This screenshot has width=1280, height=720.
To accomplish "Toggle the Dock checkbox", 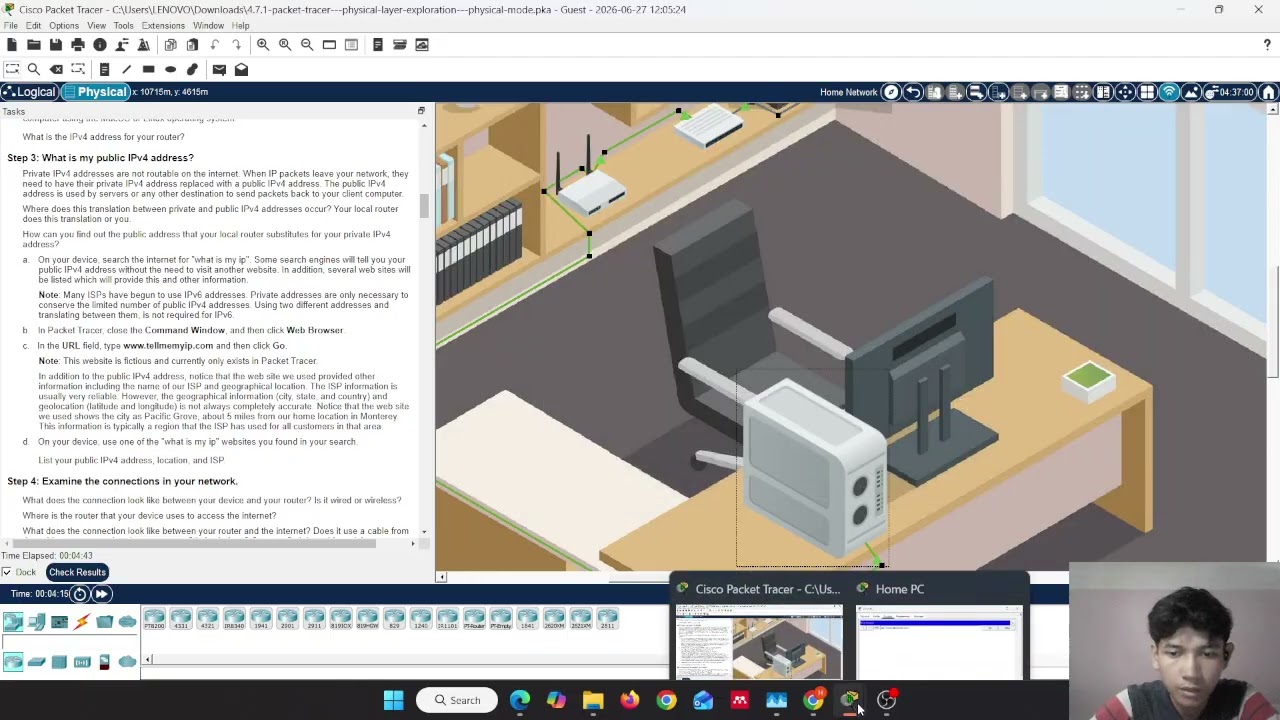I will tap(7, 572).
